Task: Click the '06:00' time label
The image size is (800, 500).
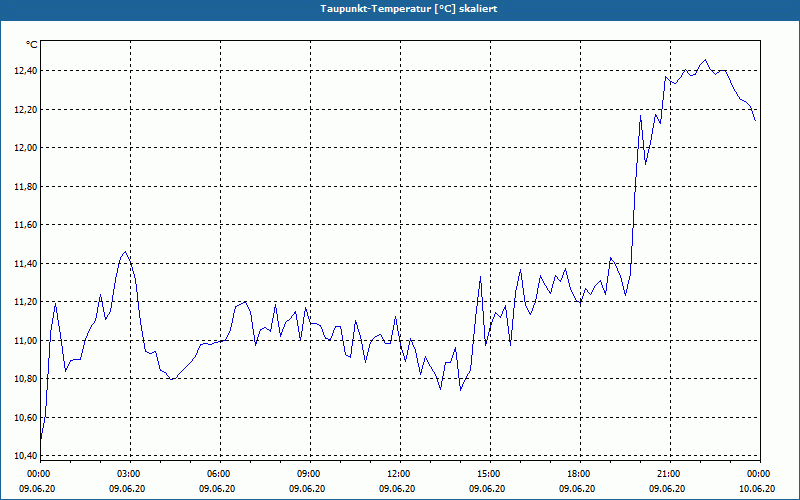Action: click(x=217, y=474)
